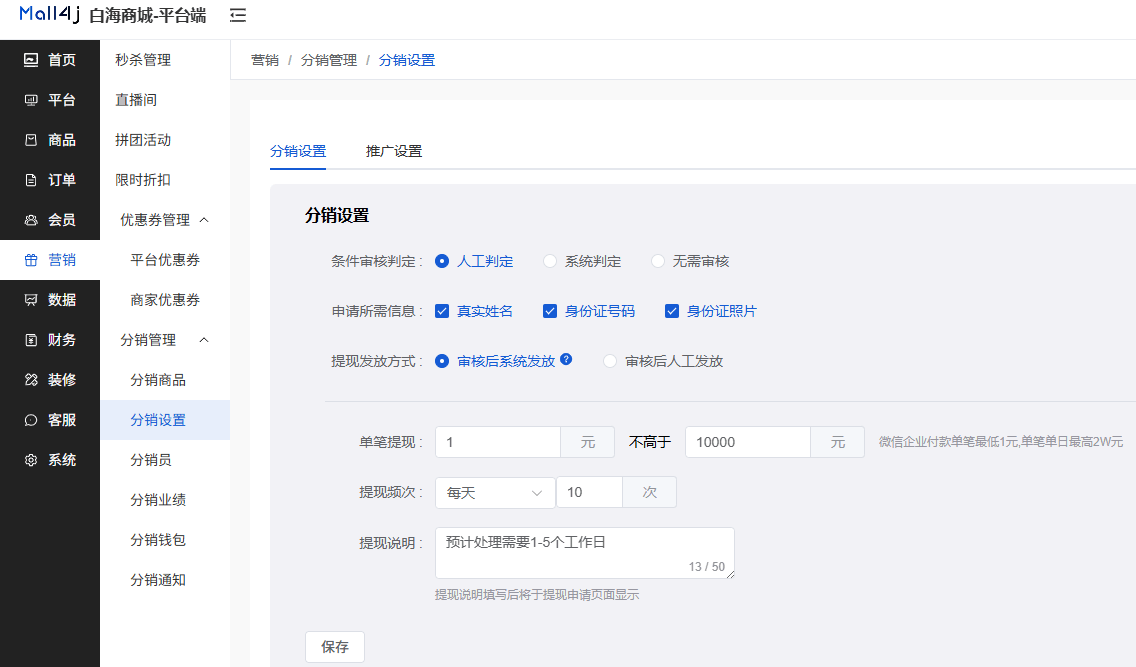Click the 数据 chart icon

click(x=30, y=300)
